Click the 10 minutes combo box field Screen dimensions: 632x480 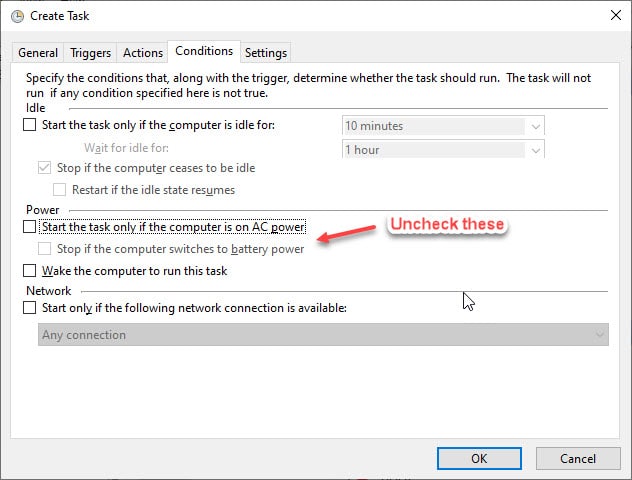tap(443, 126)
